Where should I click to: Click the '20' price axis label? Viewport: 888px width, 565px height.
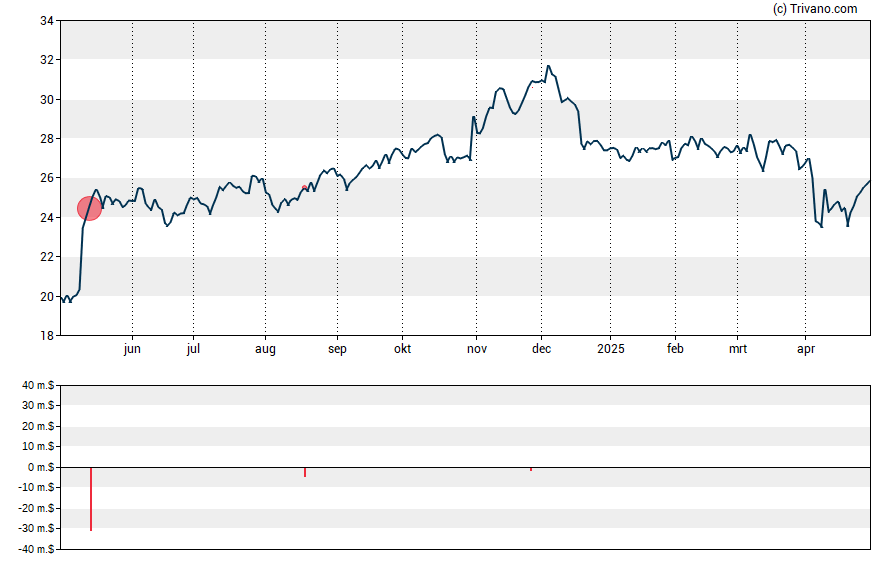tap(47, 296)
